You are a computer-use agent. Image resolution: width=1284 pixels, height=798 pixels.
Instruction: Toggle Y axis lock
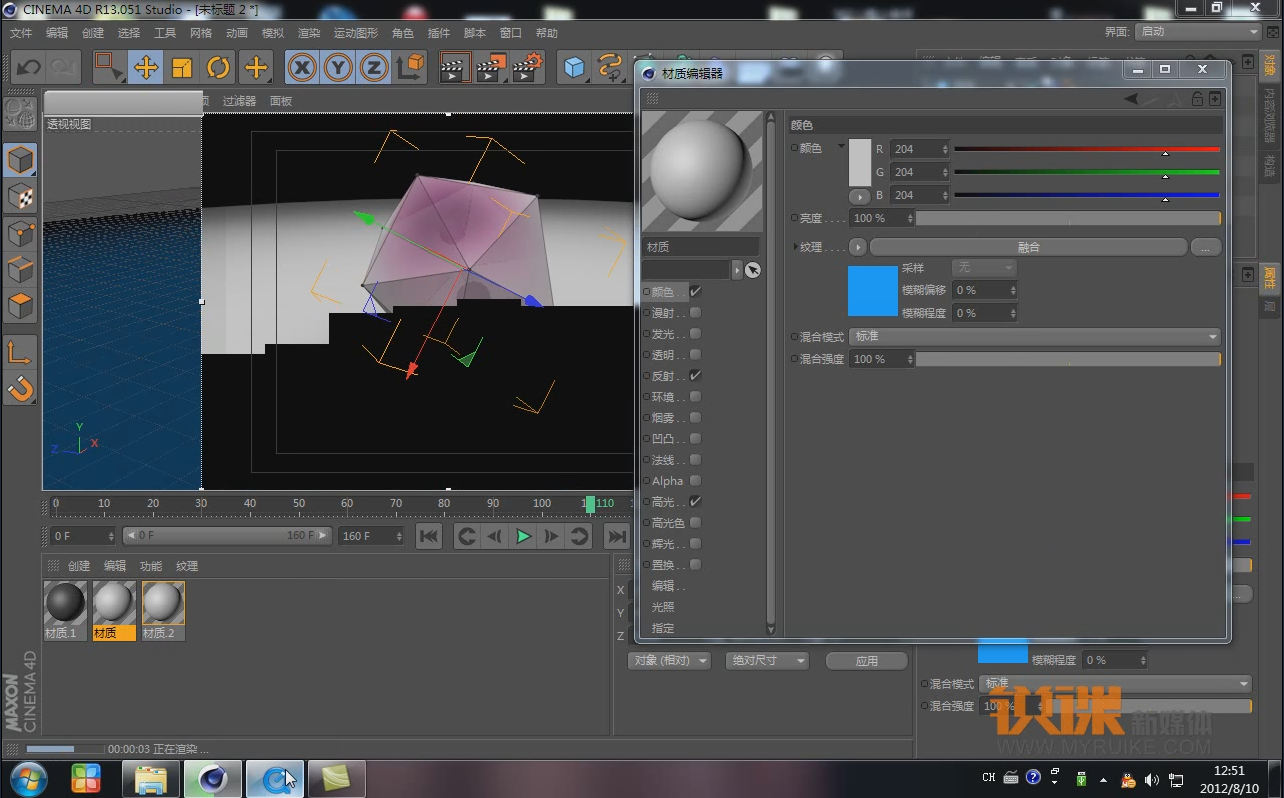tap(338, 68)
